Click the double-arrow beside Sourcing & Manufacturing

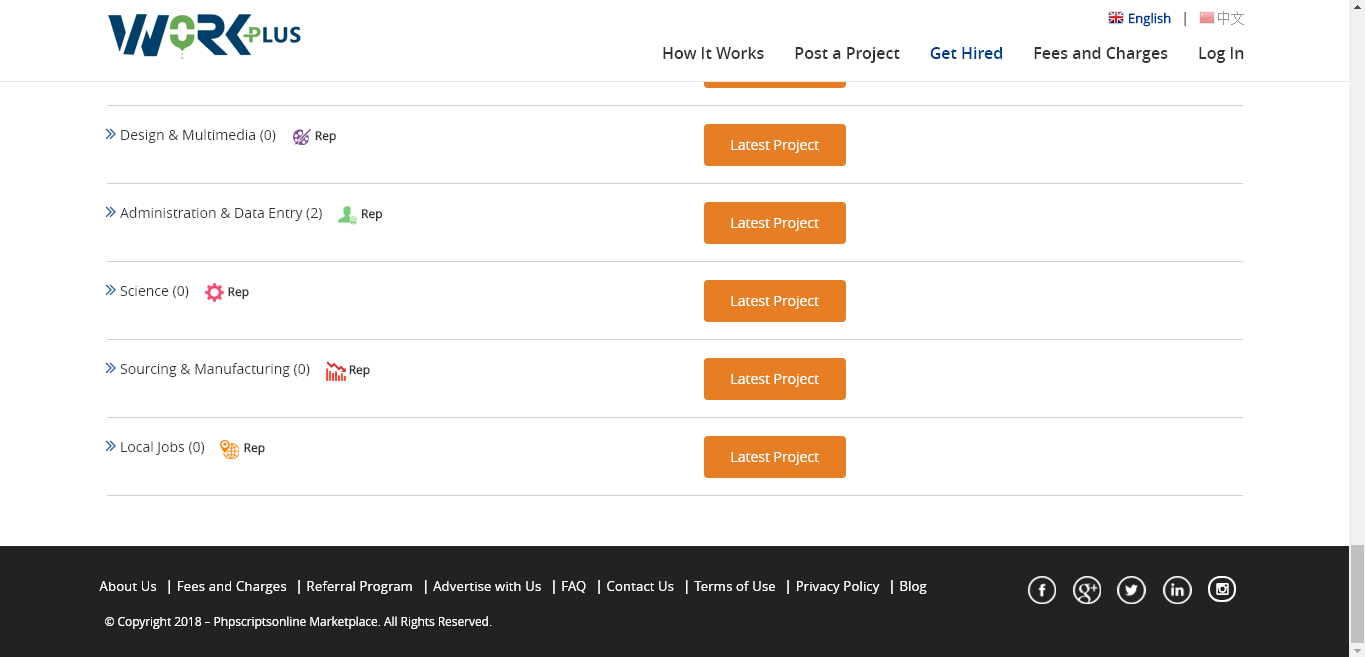coord(111,368)
